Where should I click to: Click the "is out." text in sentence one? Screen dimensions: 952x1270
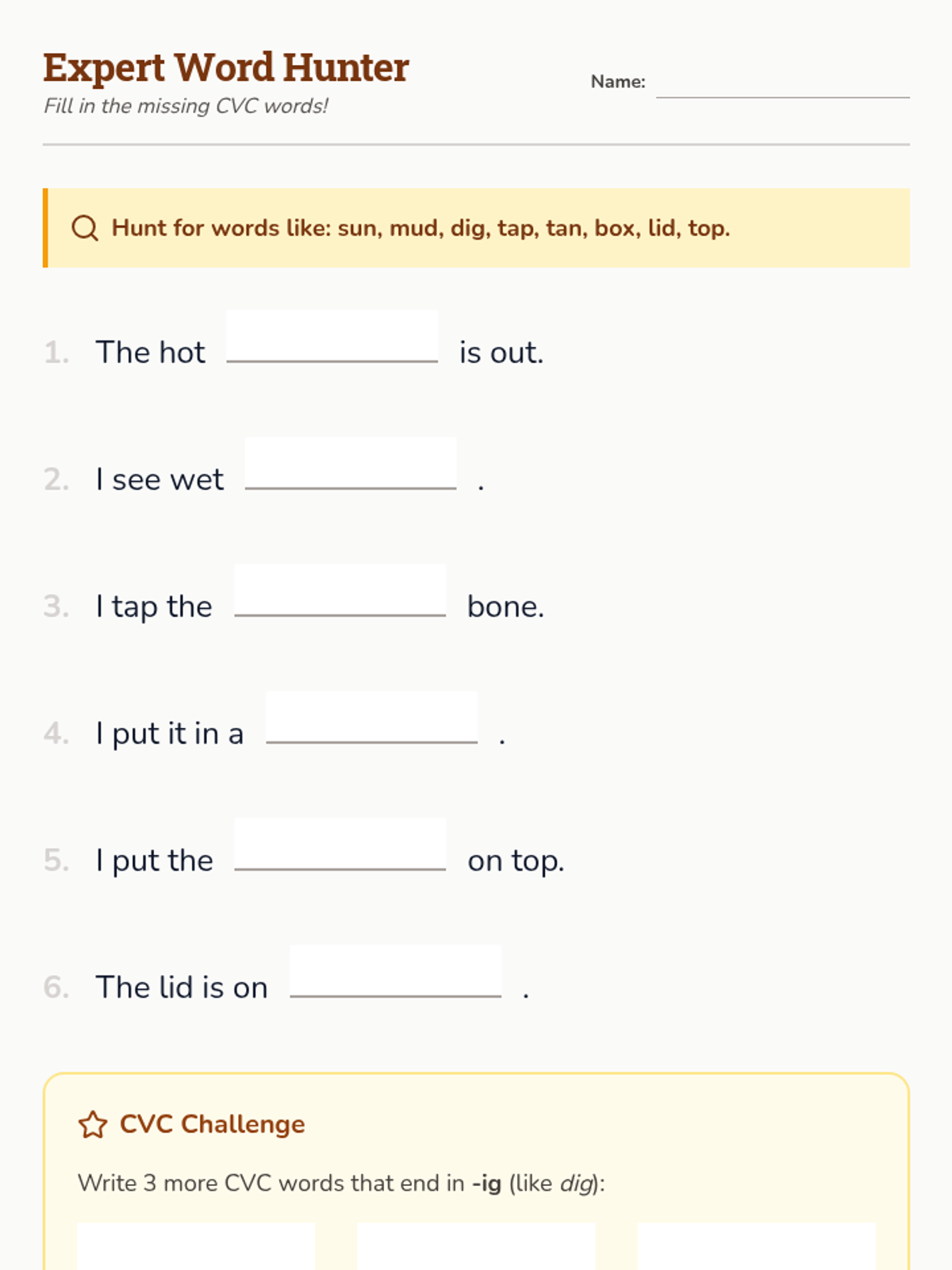pos(501,353)
